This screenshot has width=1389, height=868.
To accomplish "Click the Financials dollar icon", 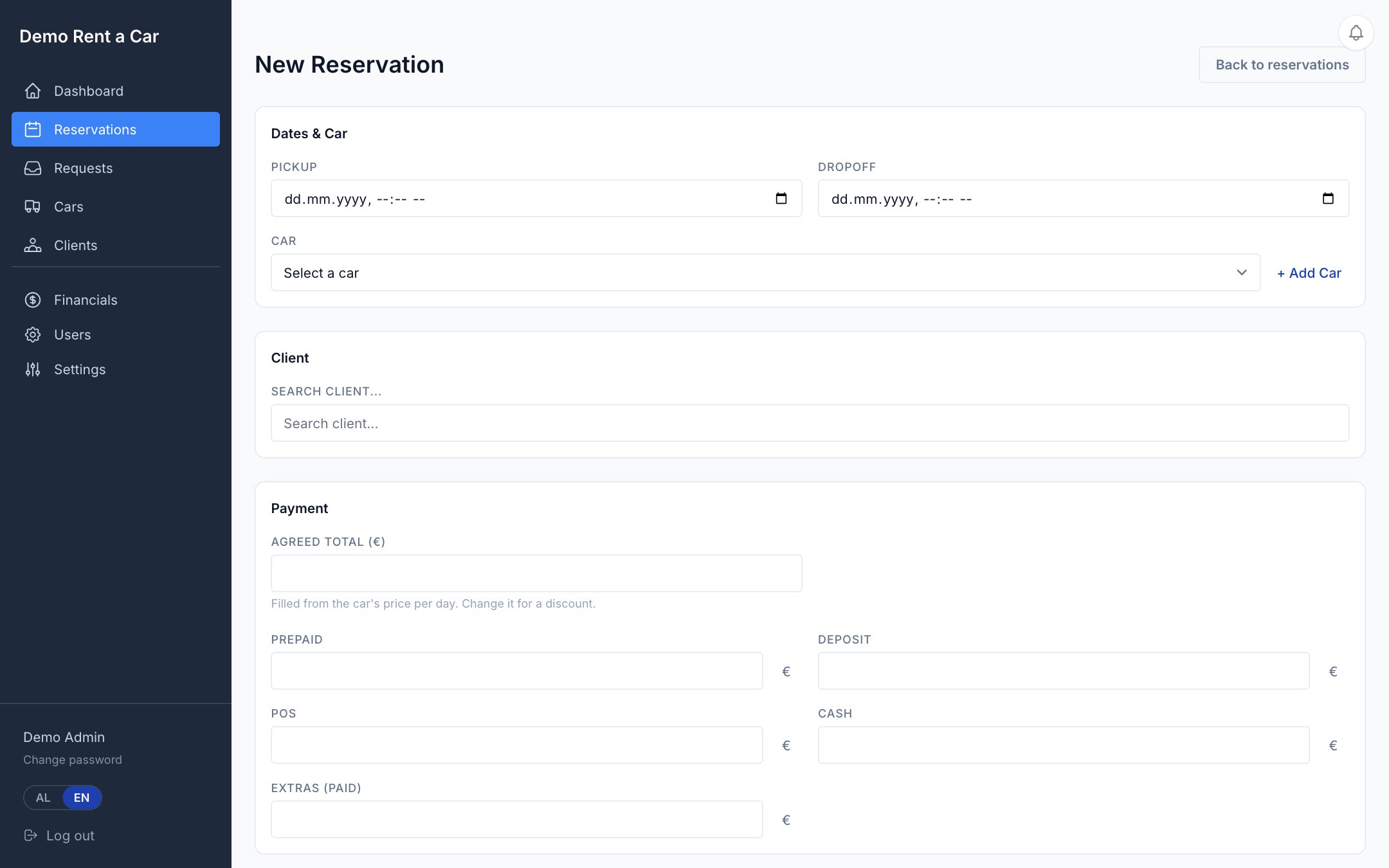I will (x=33, y=300).
